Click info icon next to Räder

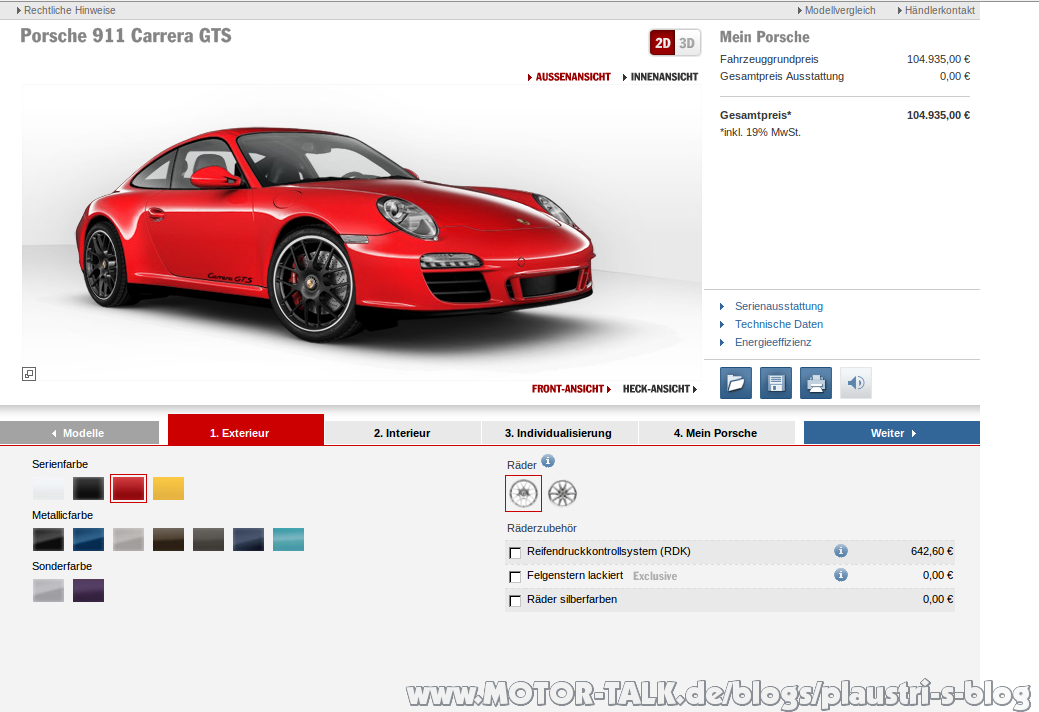coord(548,461)
